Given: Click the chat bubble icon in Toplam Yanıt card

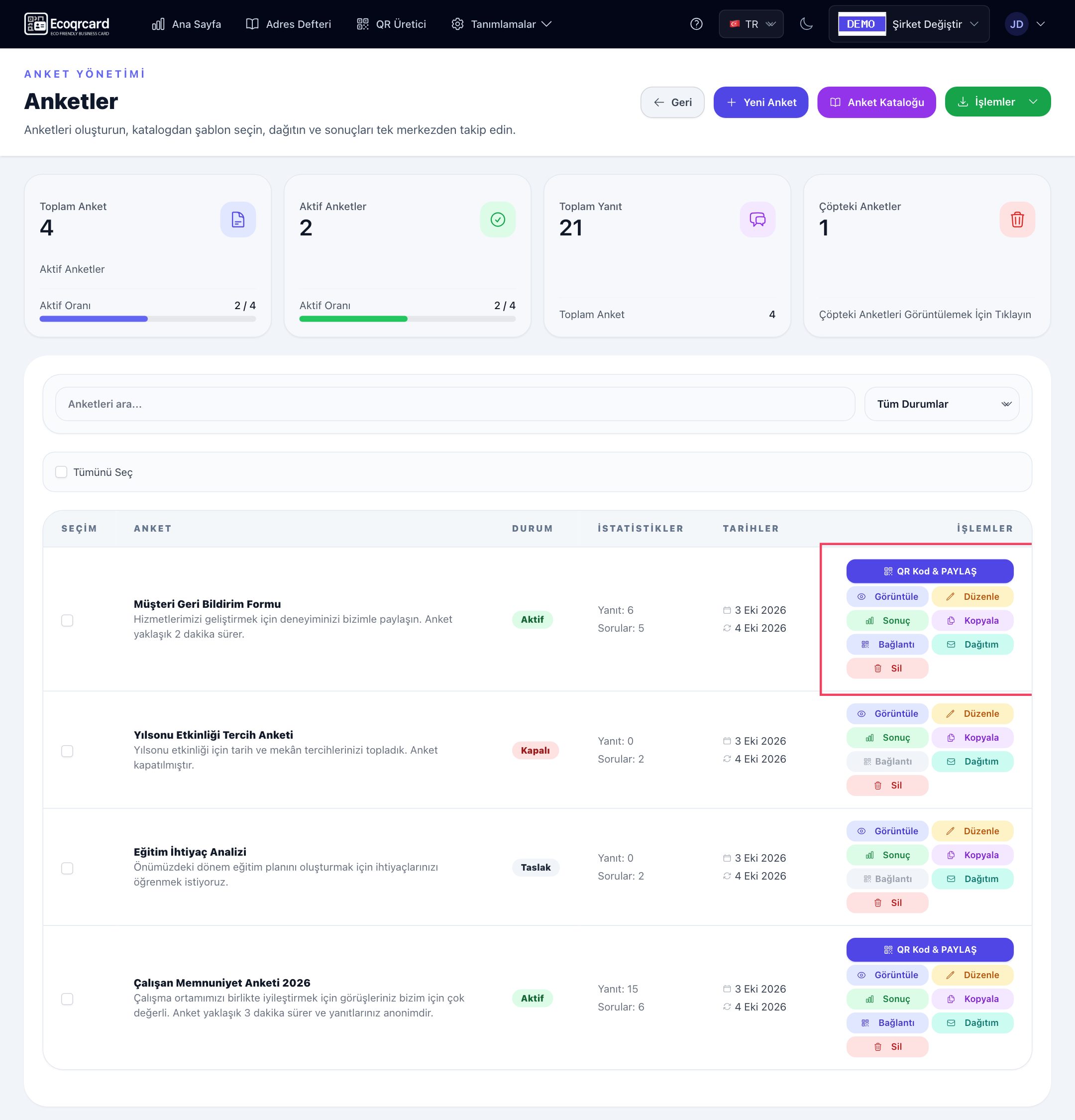Looking at the screenshot, I should [x=757, y=220].
